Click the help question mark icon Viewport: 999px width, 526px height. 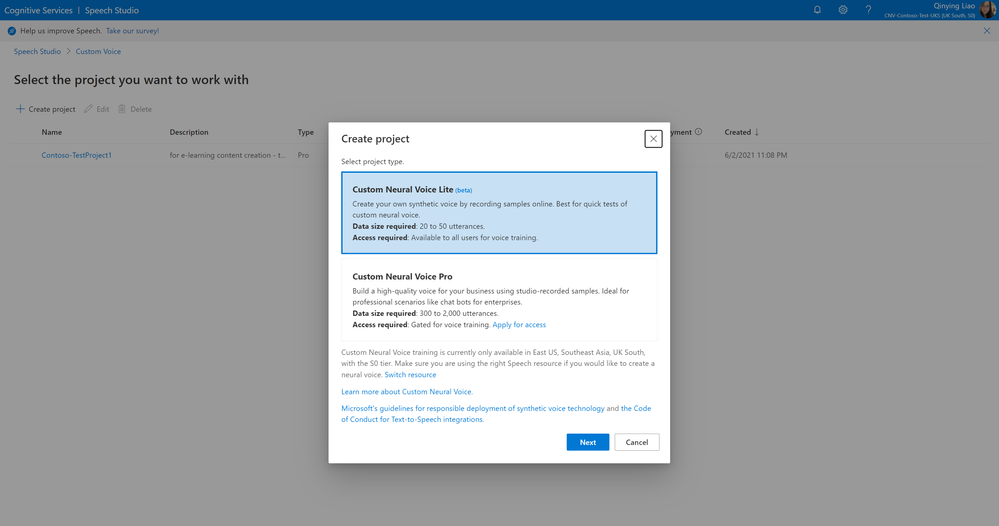pyautogui.click(x=868, y=10)
